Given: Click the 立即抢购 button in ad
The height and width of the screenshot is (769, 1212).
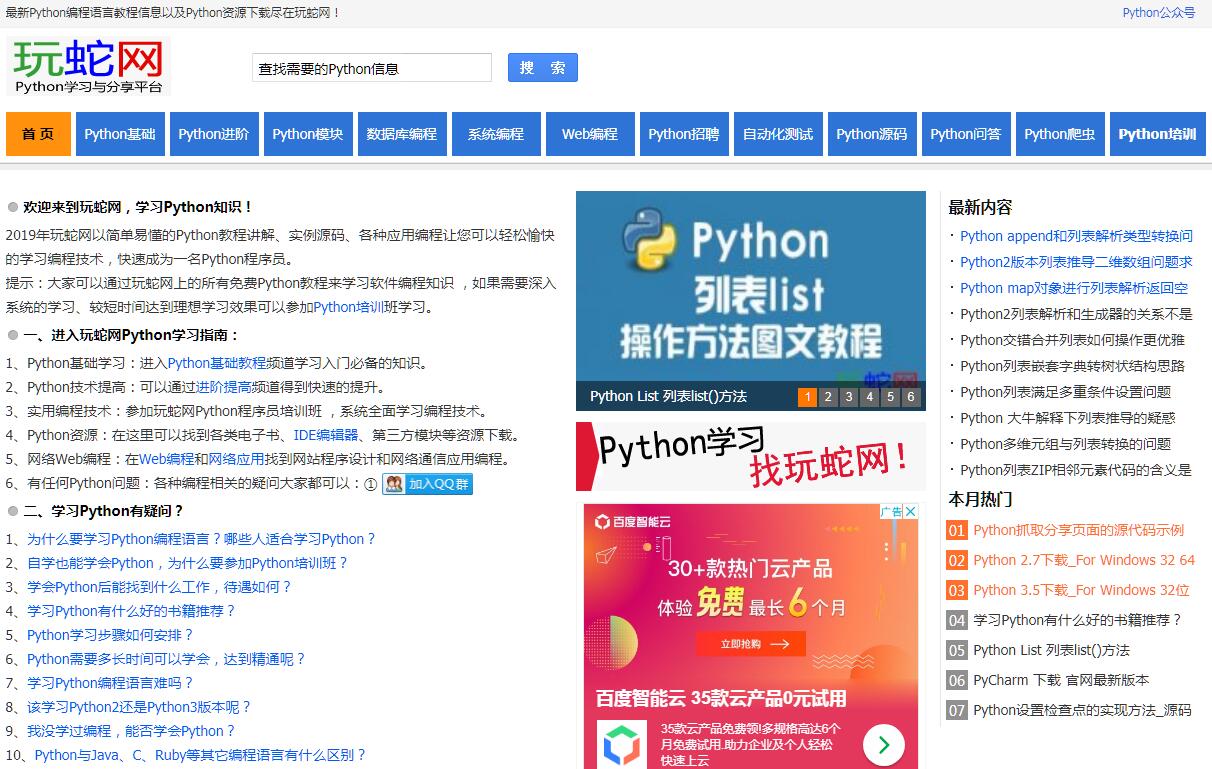Looking at the screenshot, I should click(x=755, y=643).
